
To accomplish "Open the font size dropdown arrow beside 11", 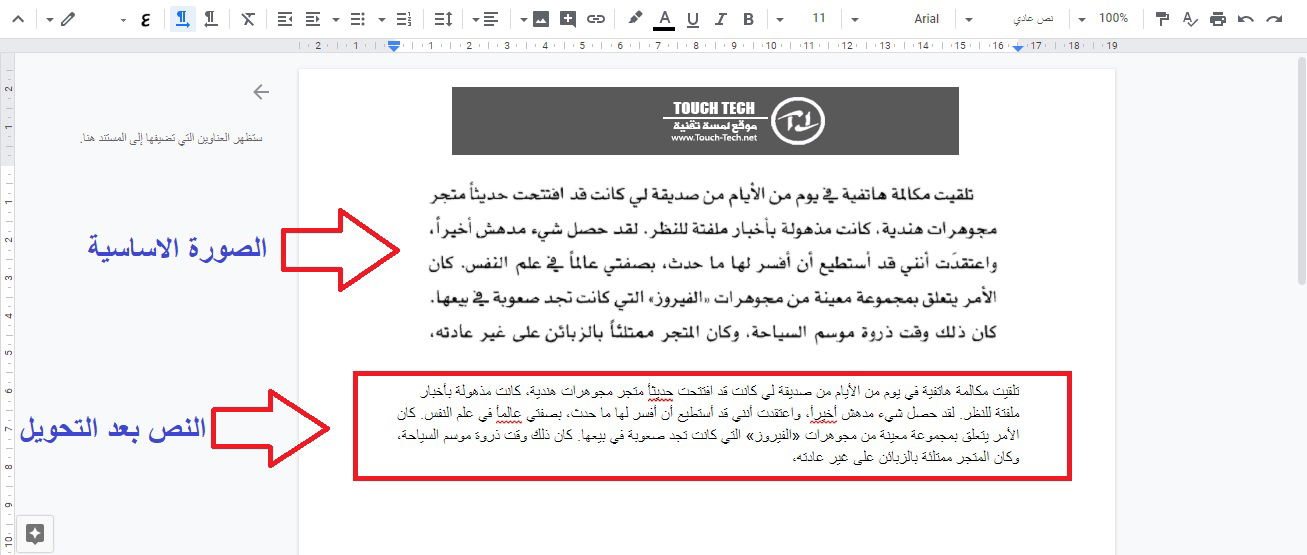I will 780,19.
